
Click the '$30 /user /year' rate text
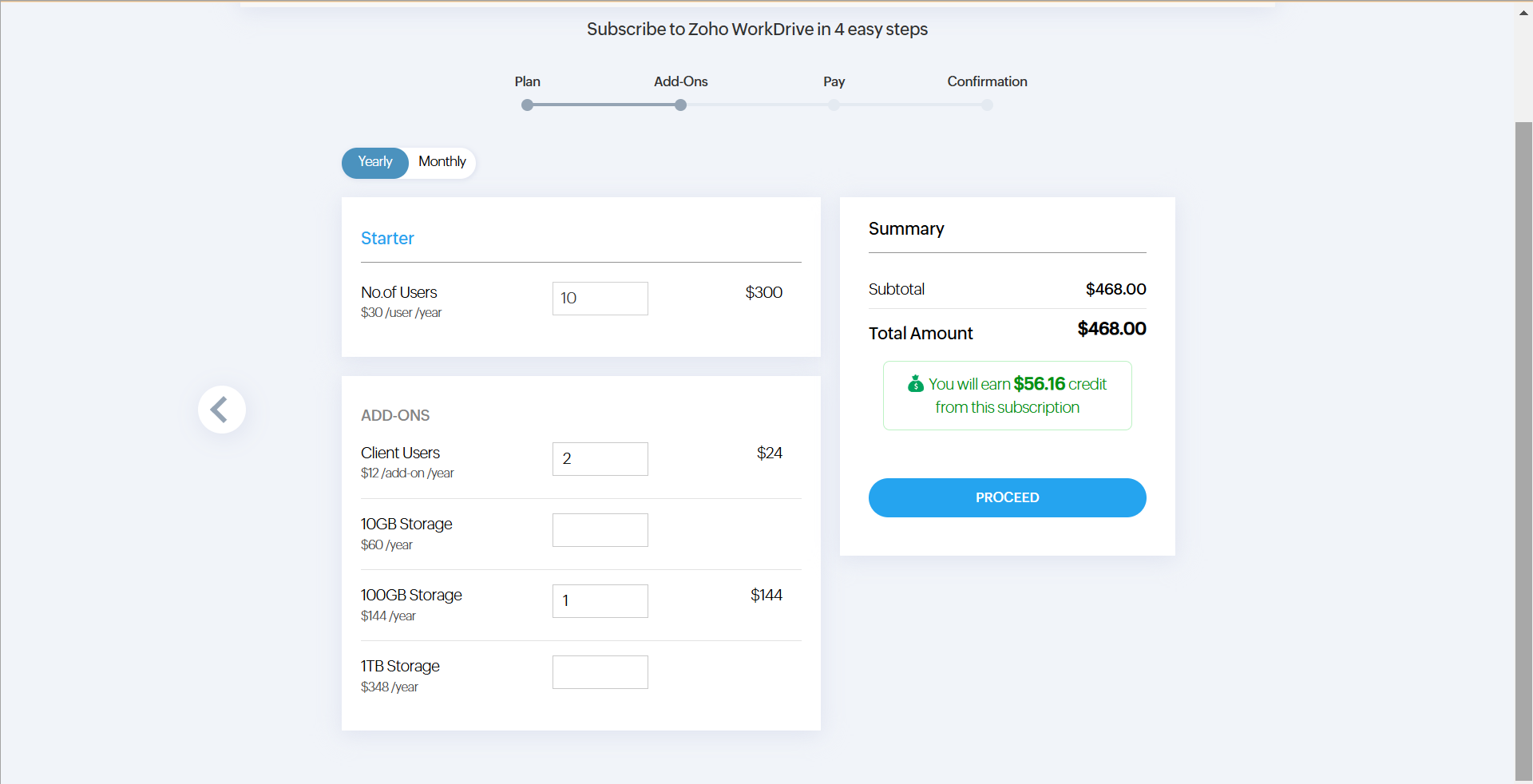click(401, 313)
